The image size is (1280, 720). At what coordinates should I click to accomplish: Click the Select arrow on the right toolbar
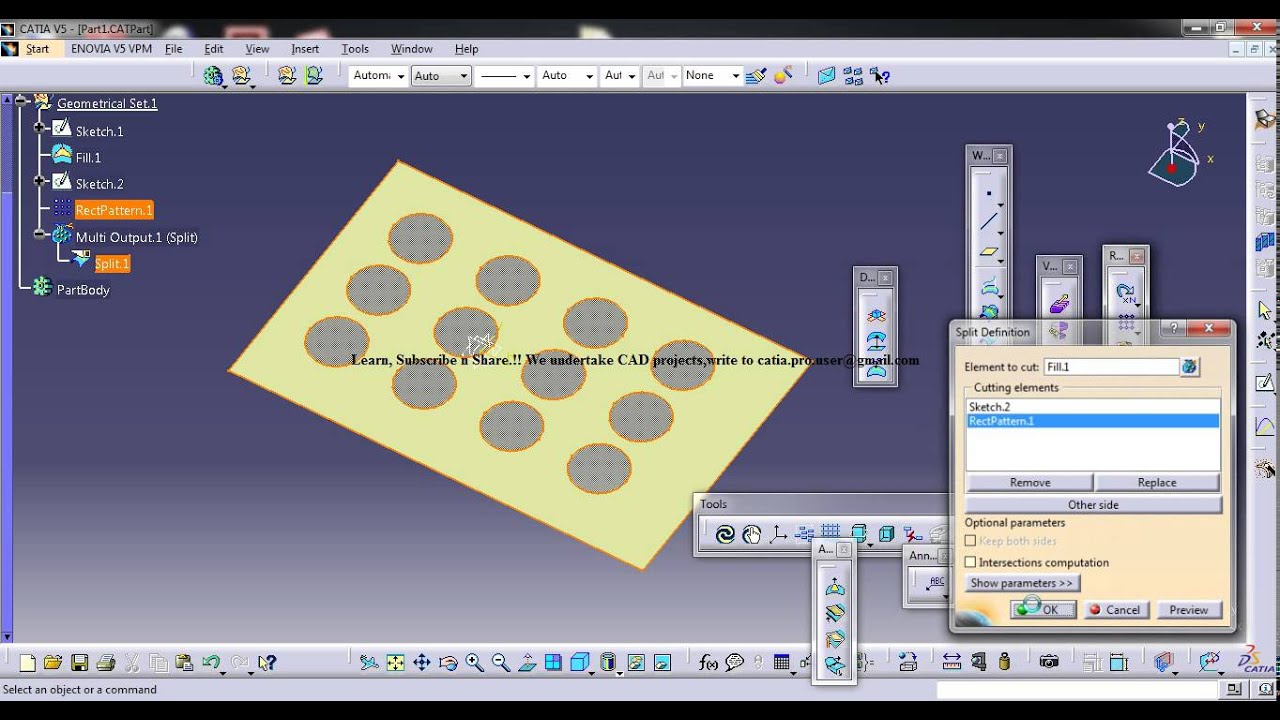click(x=1264, y=310)
